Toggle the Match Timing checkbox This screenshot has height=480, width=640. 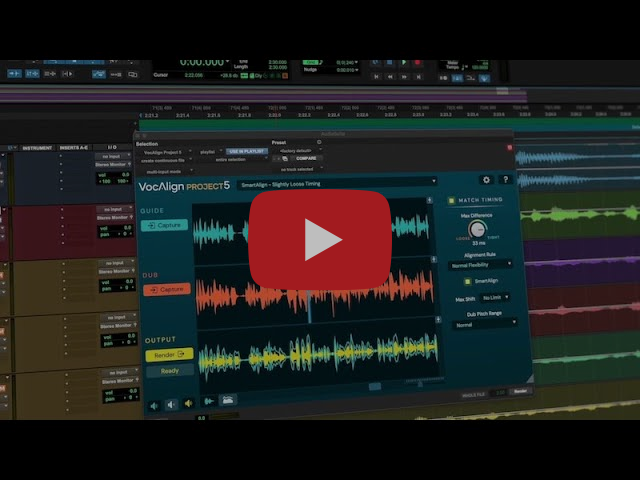[451, 200]
